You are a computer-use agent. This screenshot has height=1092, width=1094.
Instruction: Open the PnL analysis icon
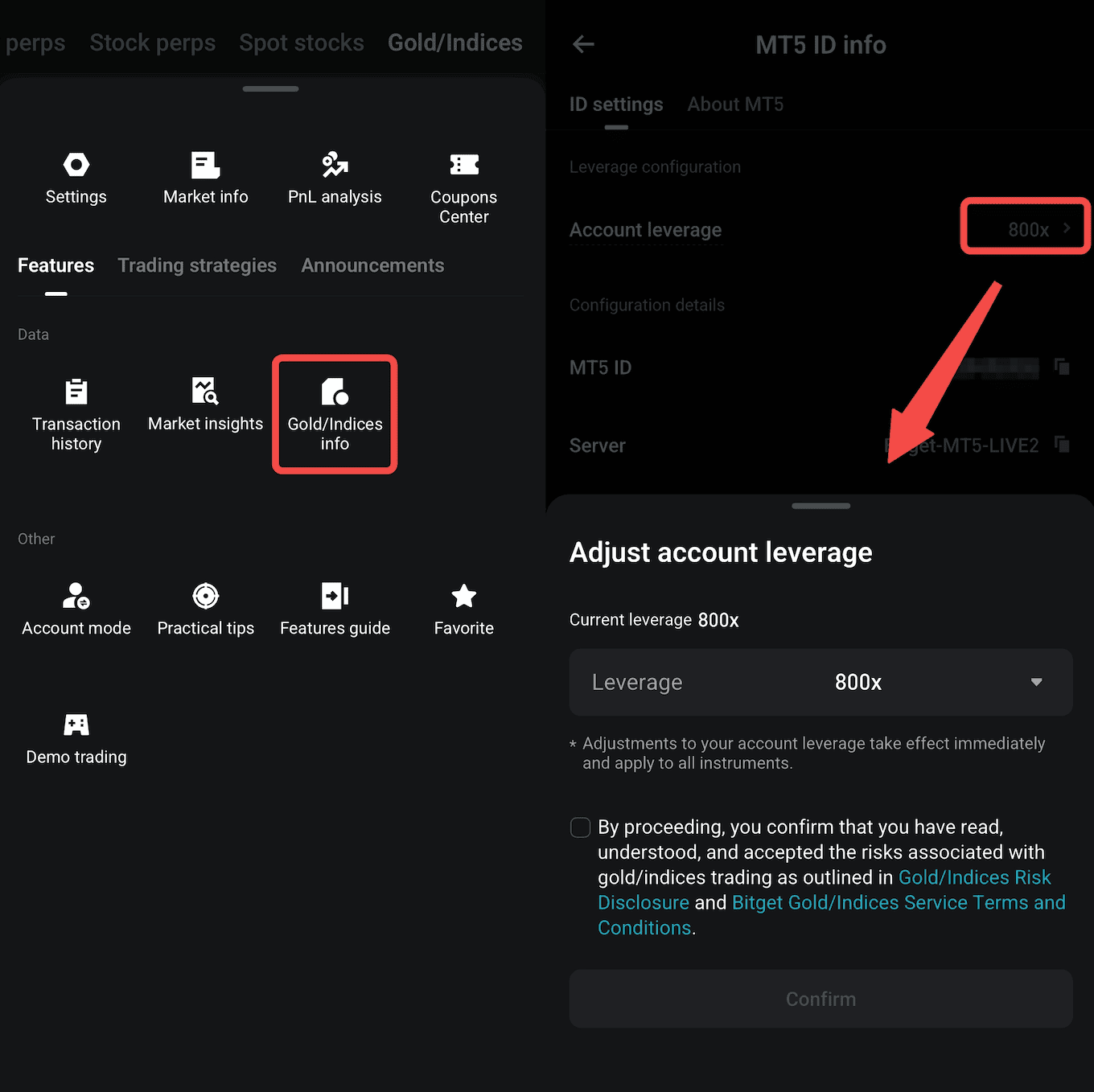335,165
